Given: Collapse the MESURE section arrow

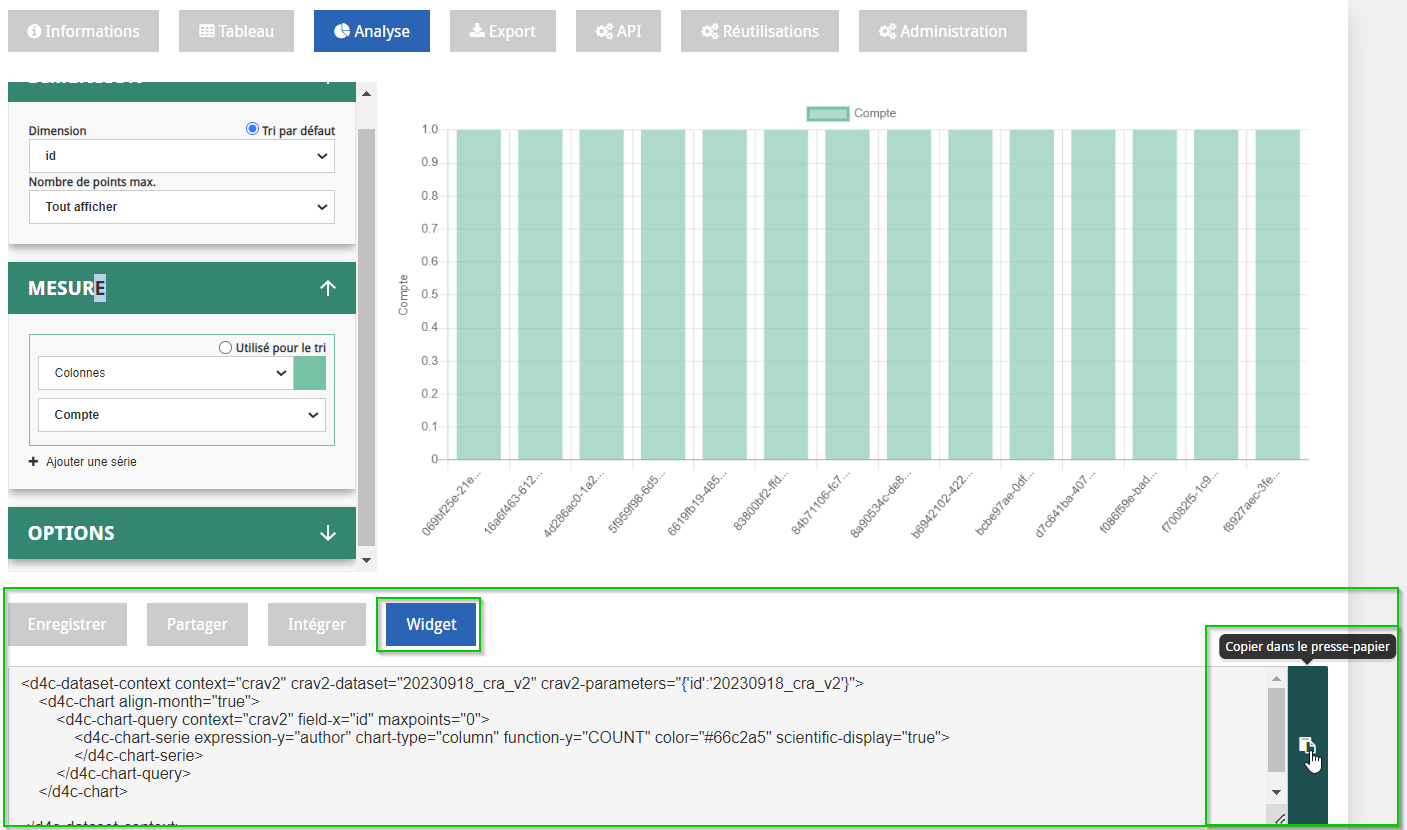Looking at the screenshot, I should point(328,288).
